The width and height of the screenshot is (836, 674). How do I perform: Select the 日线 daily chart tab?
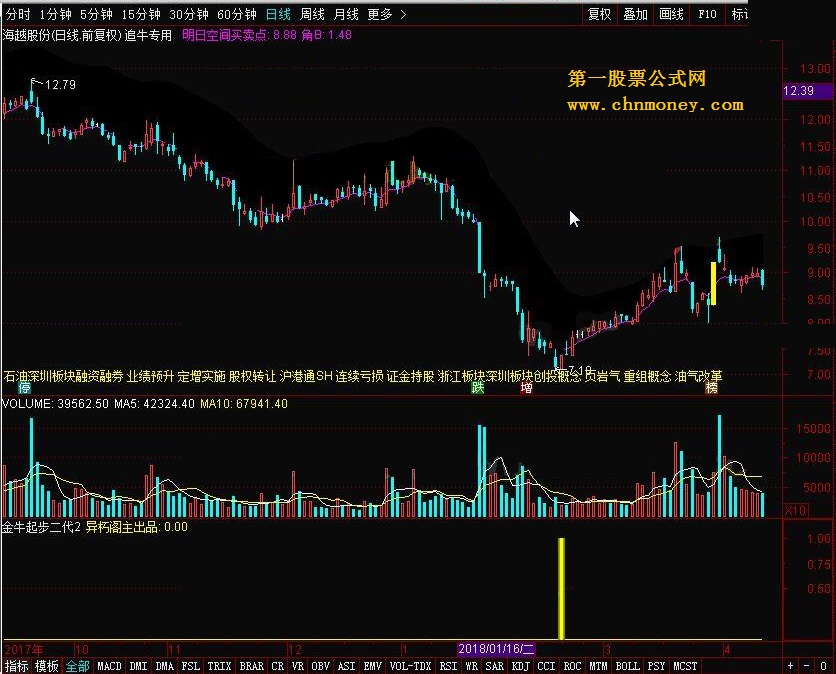(278, 14)
